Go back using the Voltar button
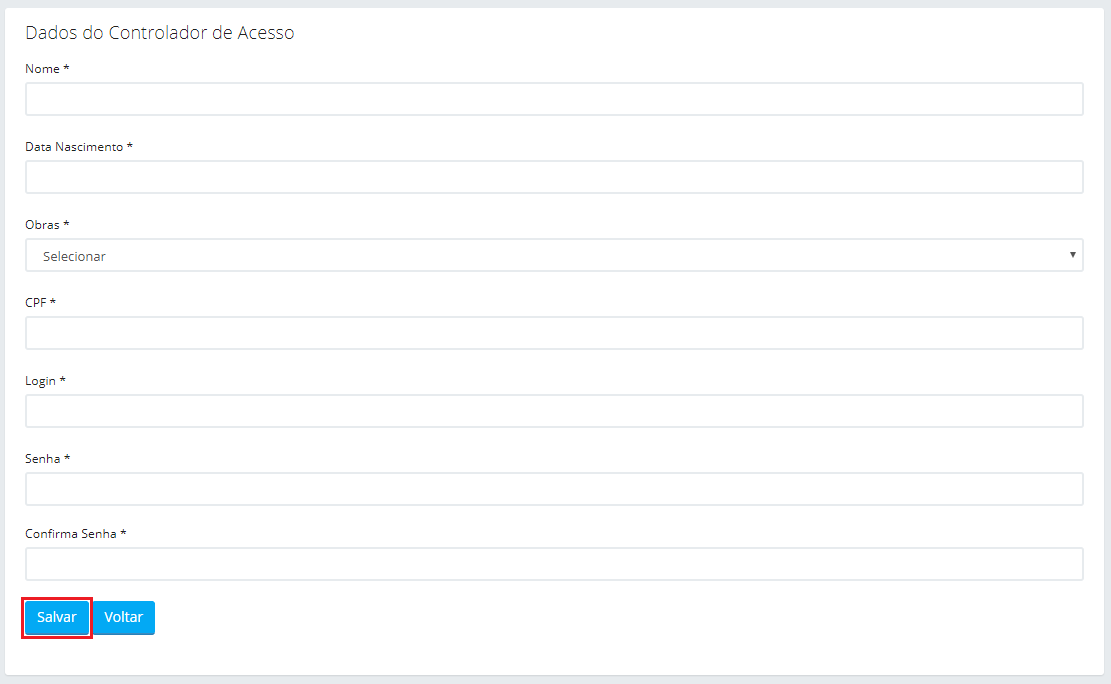 pyautogui.click(x=124, y=617)
